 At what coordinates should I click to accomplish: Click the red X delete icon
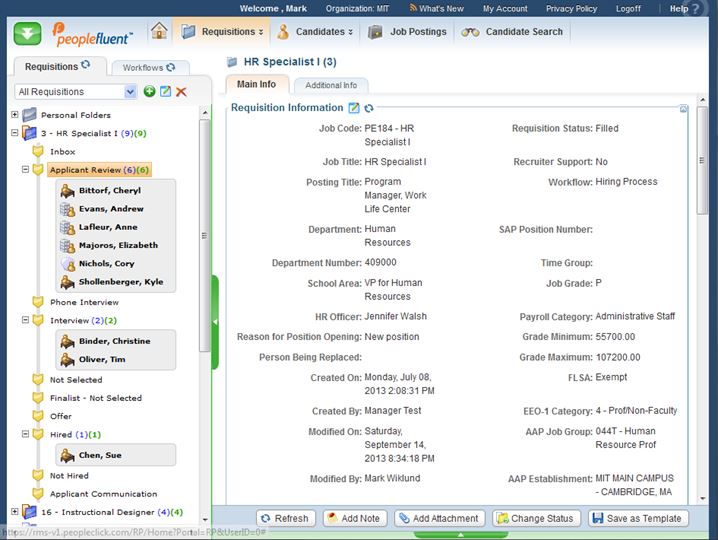coord(181,92)
